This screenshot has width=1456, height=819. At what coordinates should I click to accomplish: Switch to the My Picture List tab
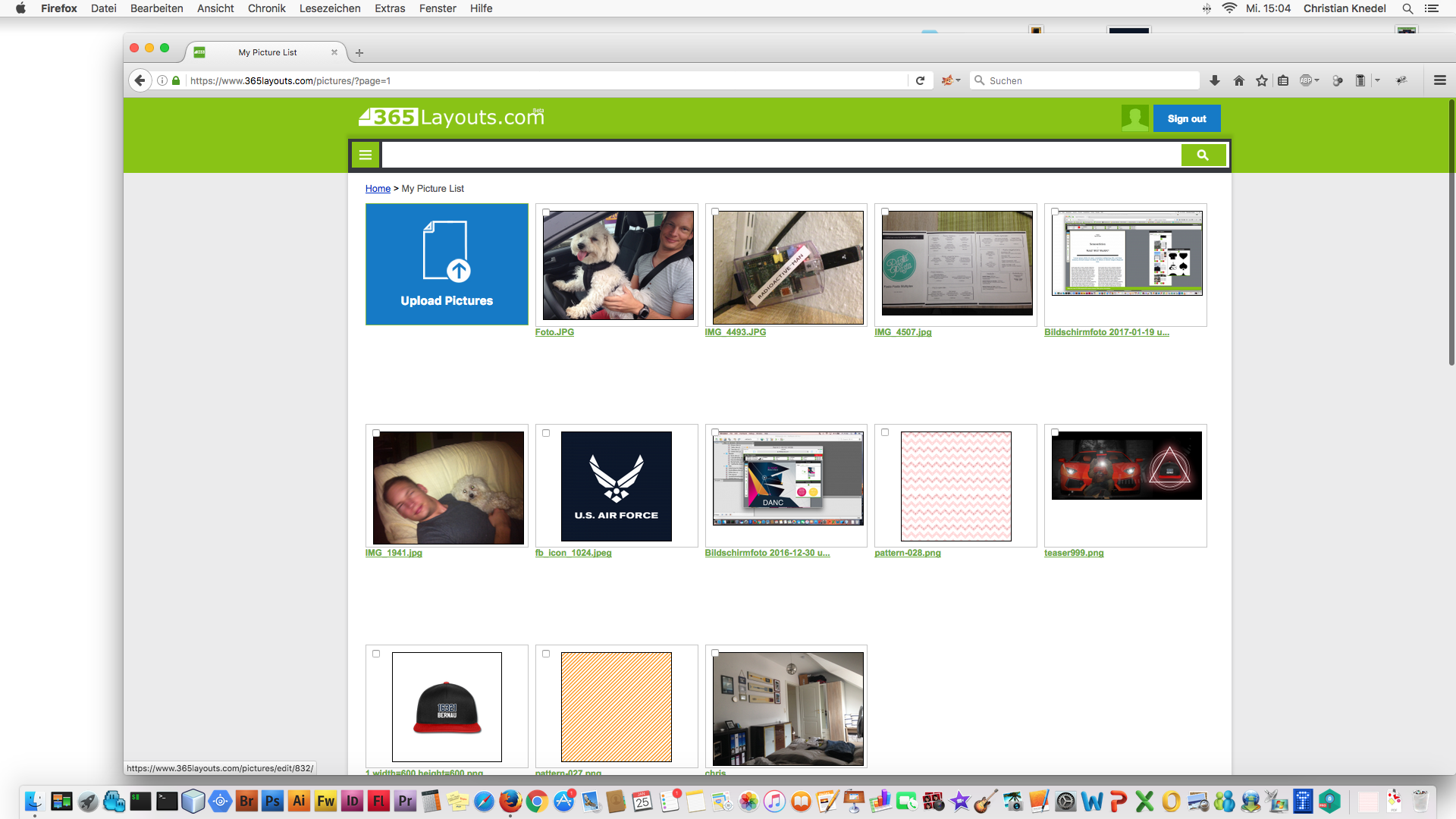[267, 52]
